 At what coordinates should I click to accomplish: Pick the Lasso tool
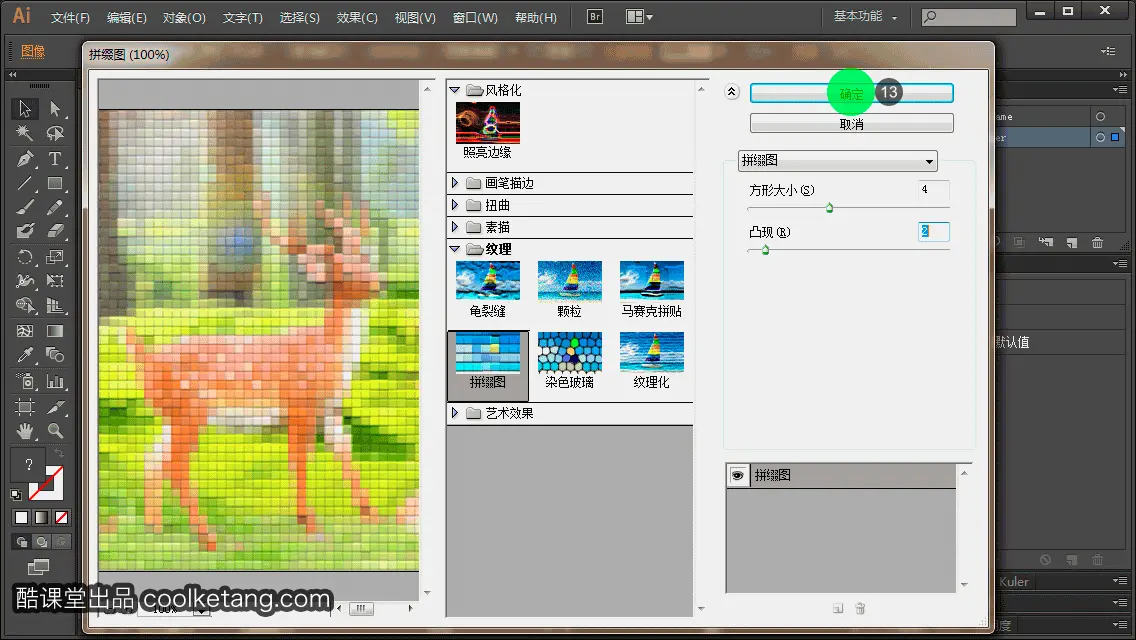click(55, 133)
